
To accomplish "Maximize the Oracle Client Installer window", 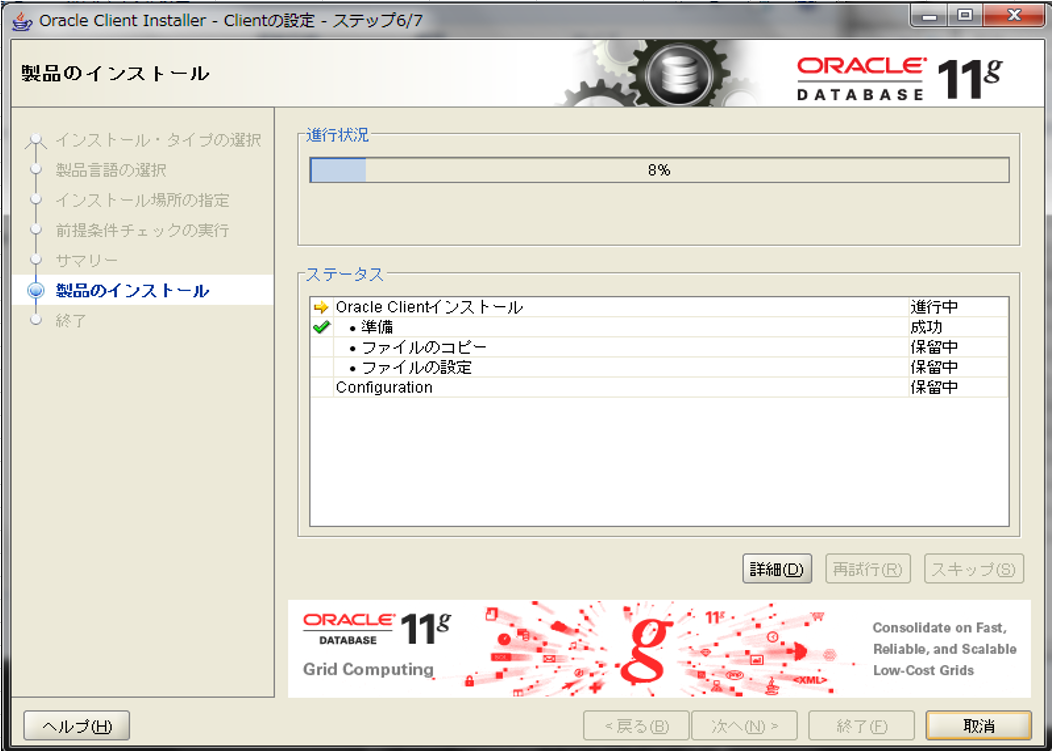I will (x=965, y=16).
